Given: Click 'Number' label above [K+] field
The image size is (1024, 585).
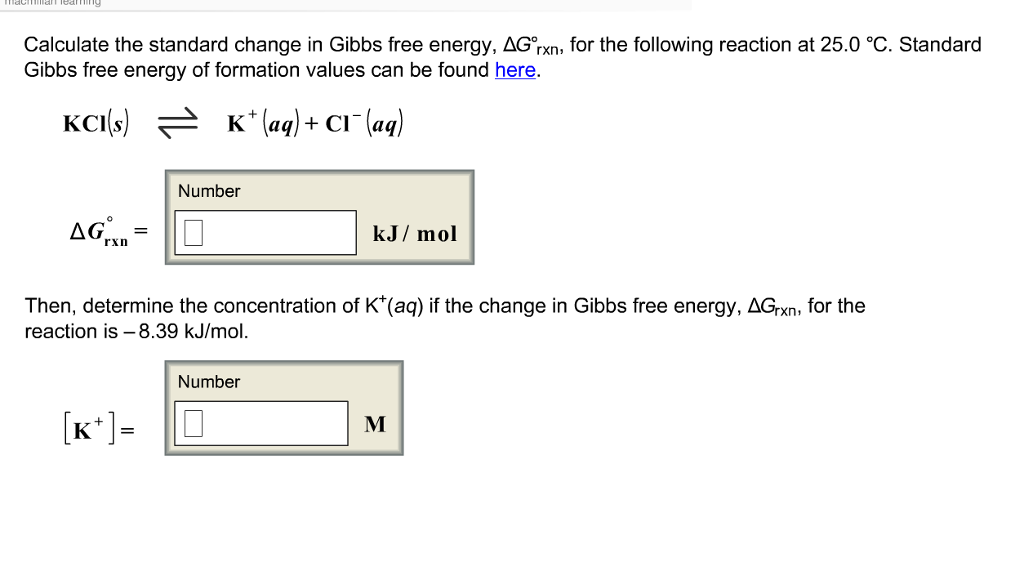Looking at the screenshot, I should coord(209,381).
